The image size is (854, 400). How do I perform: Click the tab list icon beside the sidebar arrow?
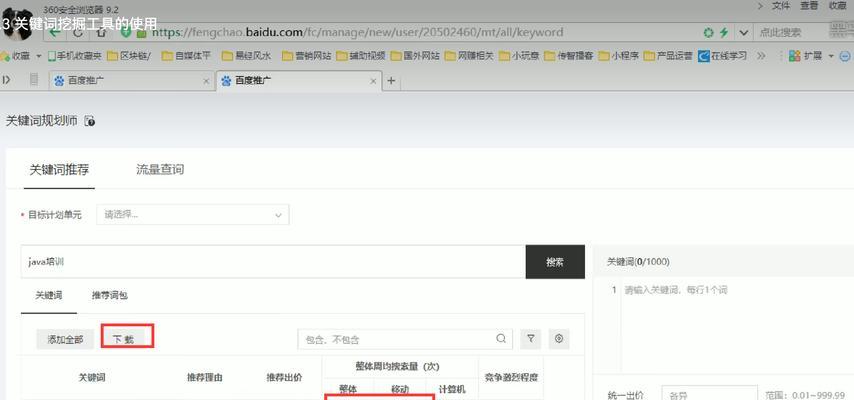pyautogui.click(x=34, y=80)
